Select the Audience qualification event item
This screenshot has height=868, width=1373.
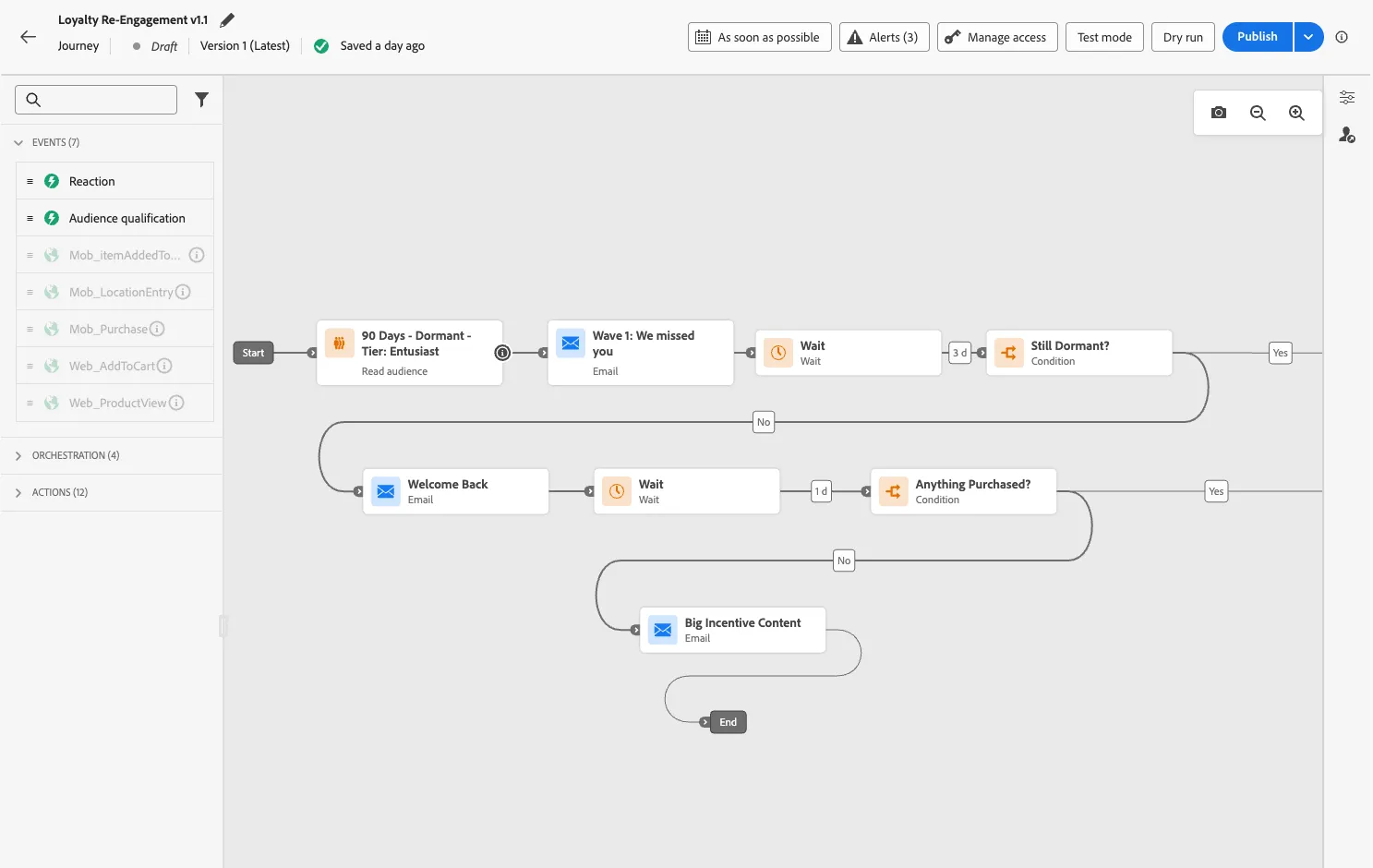(x=114, y=218)
